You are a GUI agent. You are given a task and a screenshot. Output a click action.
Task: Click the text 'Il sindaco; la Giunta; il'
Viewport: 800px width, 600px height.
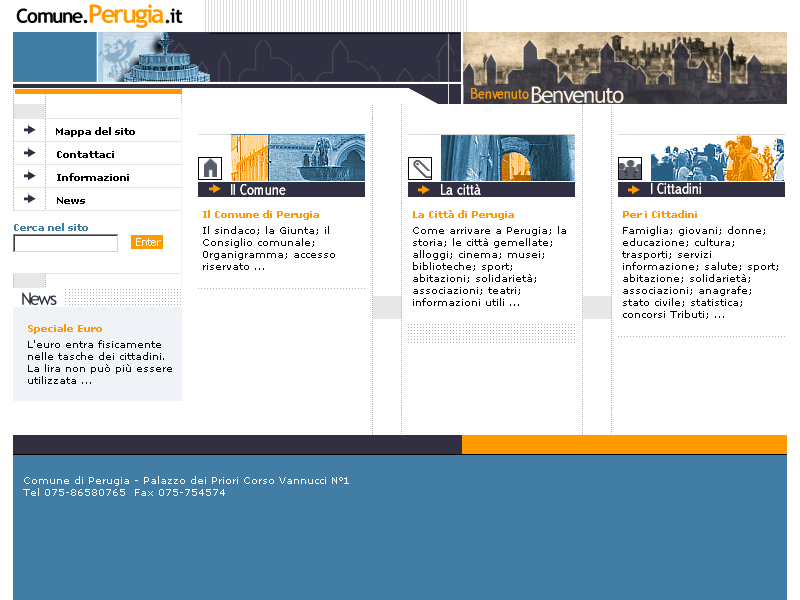[266, 231]
